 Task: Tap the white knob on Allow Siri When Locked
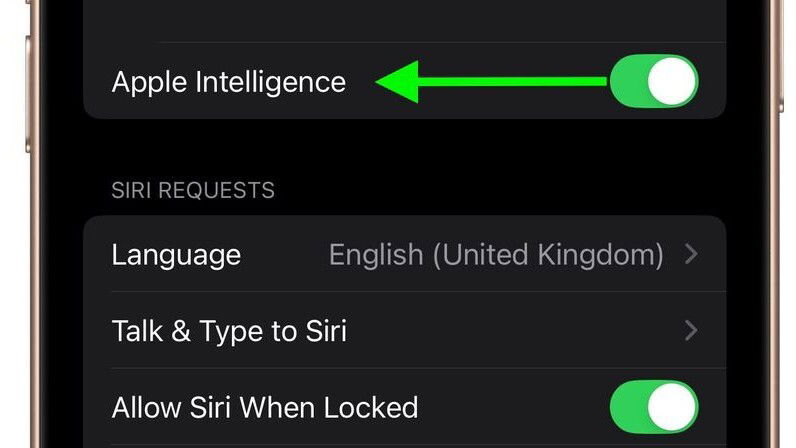671,408
